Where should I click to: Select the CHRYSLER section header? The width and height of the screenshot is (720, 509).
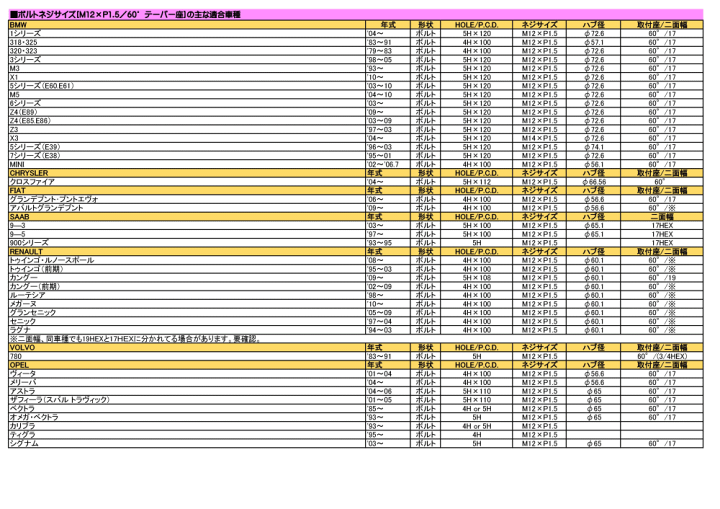click(x=187, y=173)
